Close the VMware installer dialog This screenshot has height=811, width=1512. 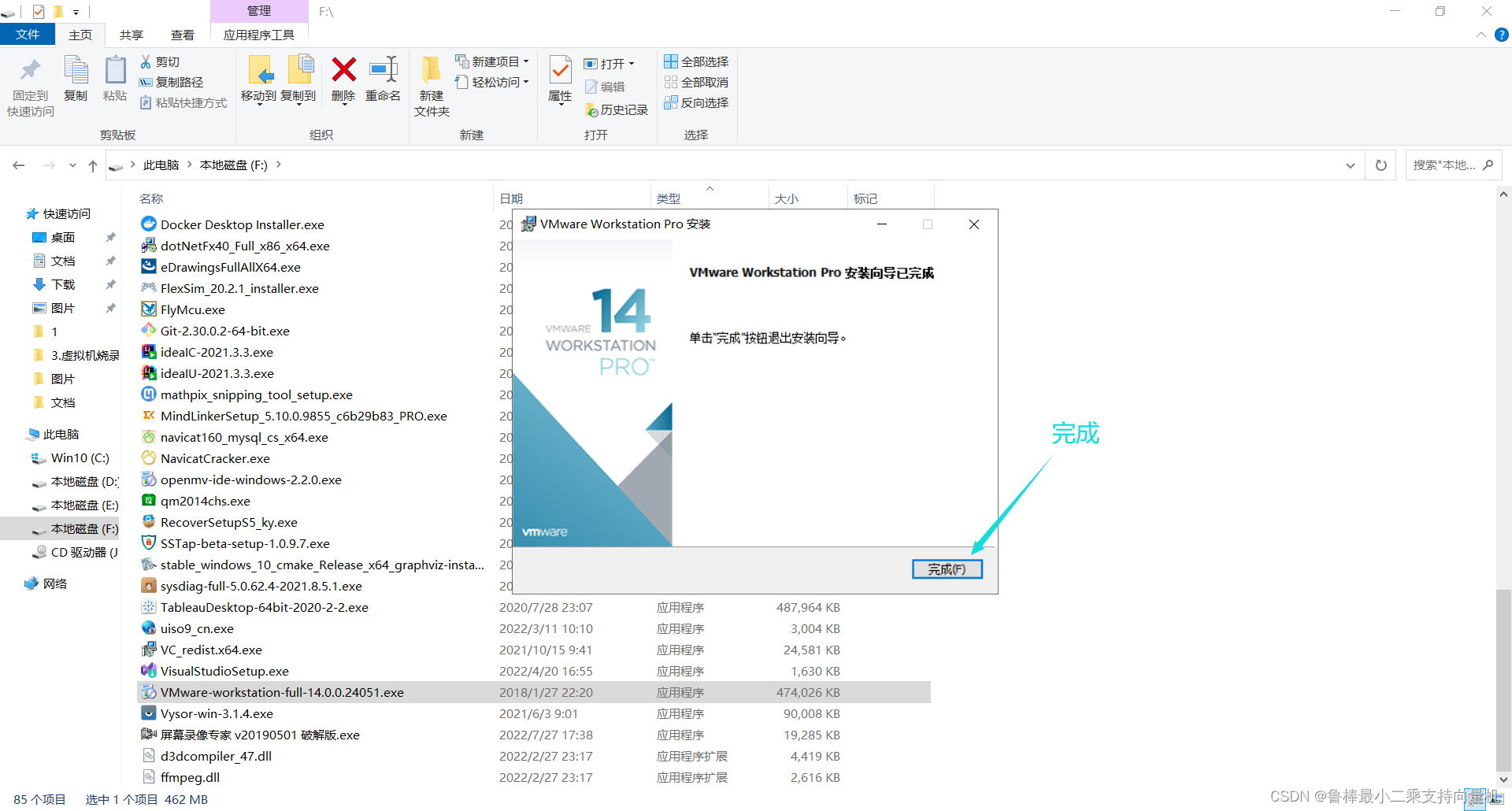[974, 224]
